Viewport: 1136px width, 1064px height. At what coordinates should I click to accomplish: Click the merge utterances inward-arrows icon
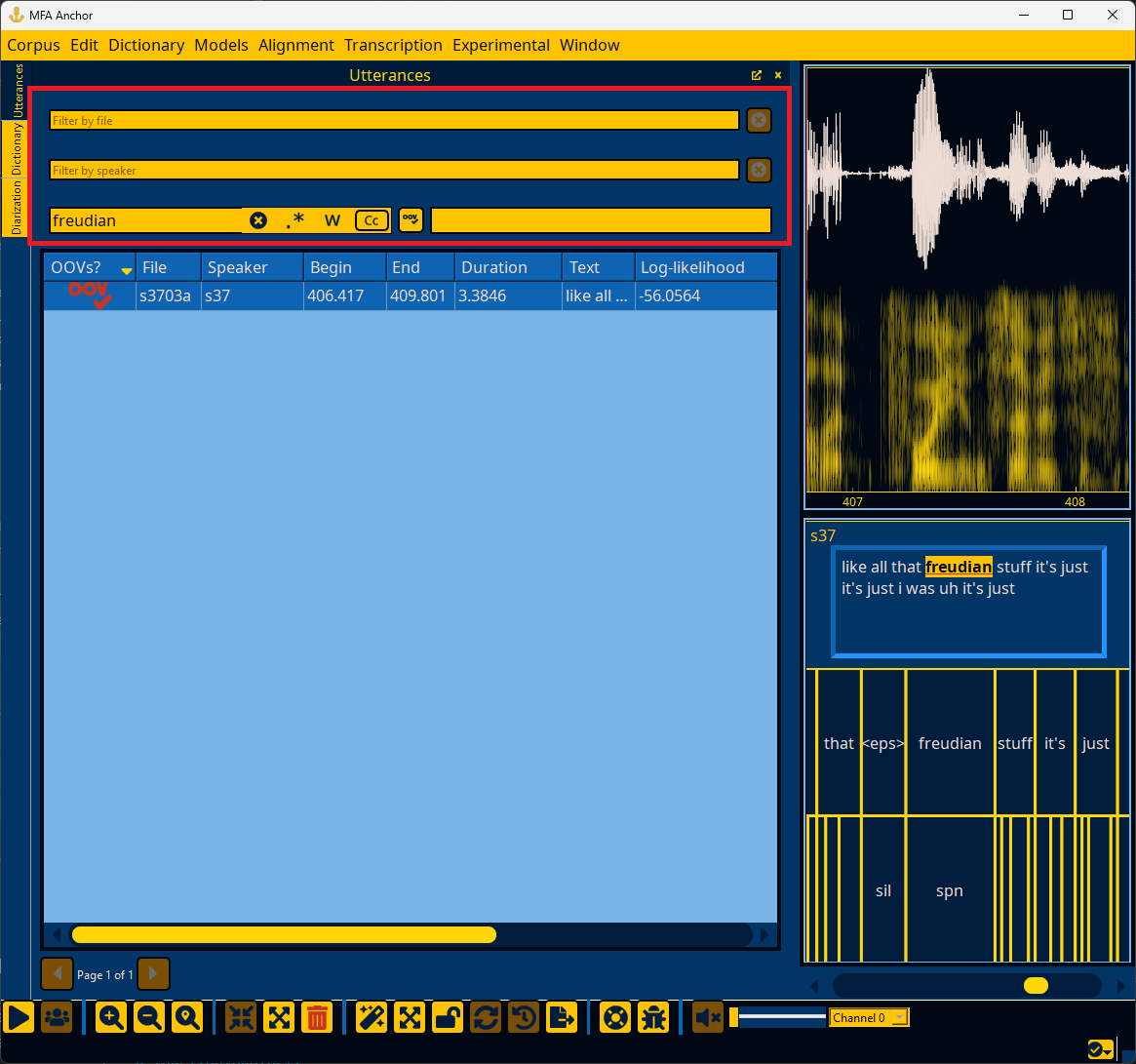click(x=241, y=1017)
